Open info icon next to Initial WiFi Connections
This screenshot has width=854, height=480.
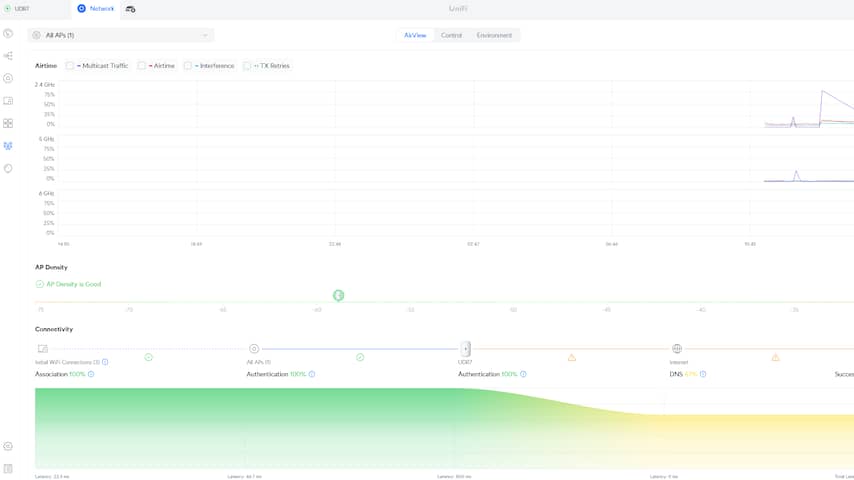105,362
